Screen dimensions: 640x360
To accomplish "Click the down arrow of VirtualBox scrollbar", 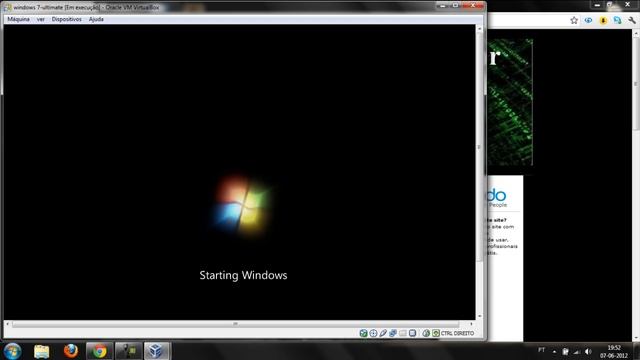I will click(x=480, y=316).
